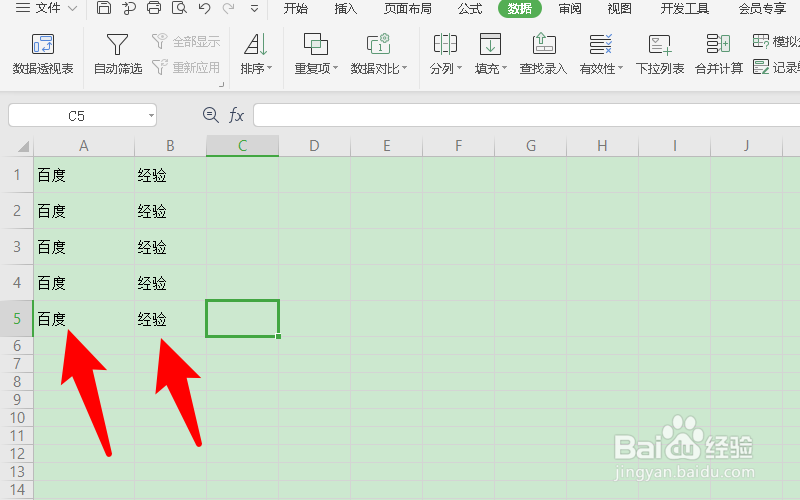Expand the 数据对比 dropdown arrow
Viewport: 800px width, 500px height.
tap(404, 68)
